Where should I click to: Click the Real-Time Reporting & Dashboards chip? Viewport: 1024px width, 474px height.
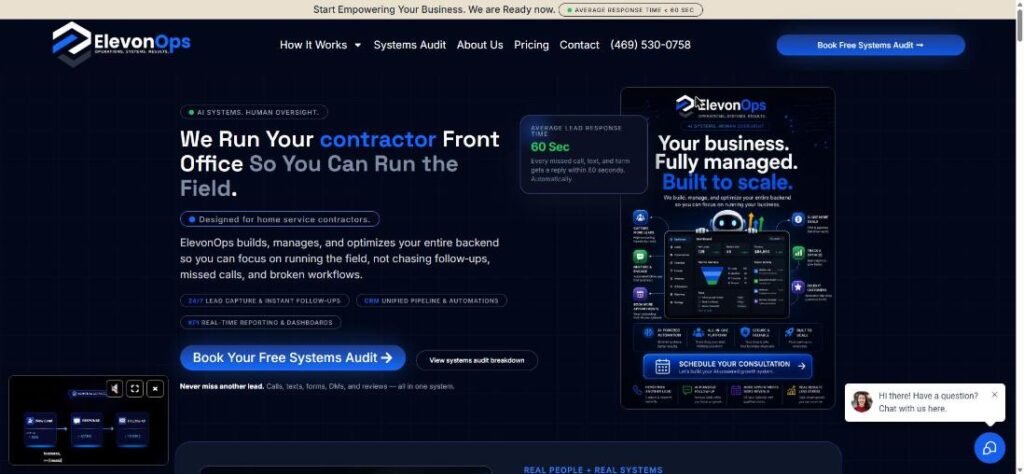(x=261, y=323)
